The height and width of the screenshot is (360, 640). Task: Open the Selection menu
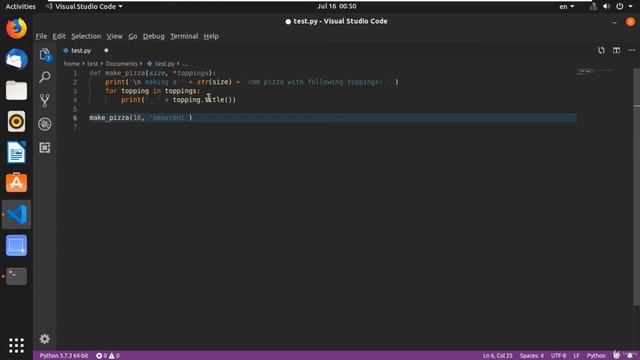click(x=86, y=36)
